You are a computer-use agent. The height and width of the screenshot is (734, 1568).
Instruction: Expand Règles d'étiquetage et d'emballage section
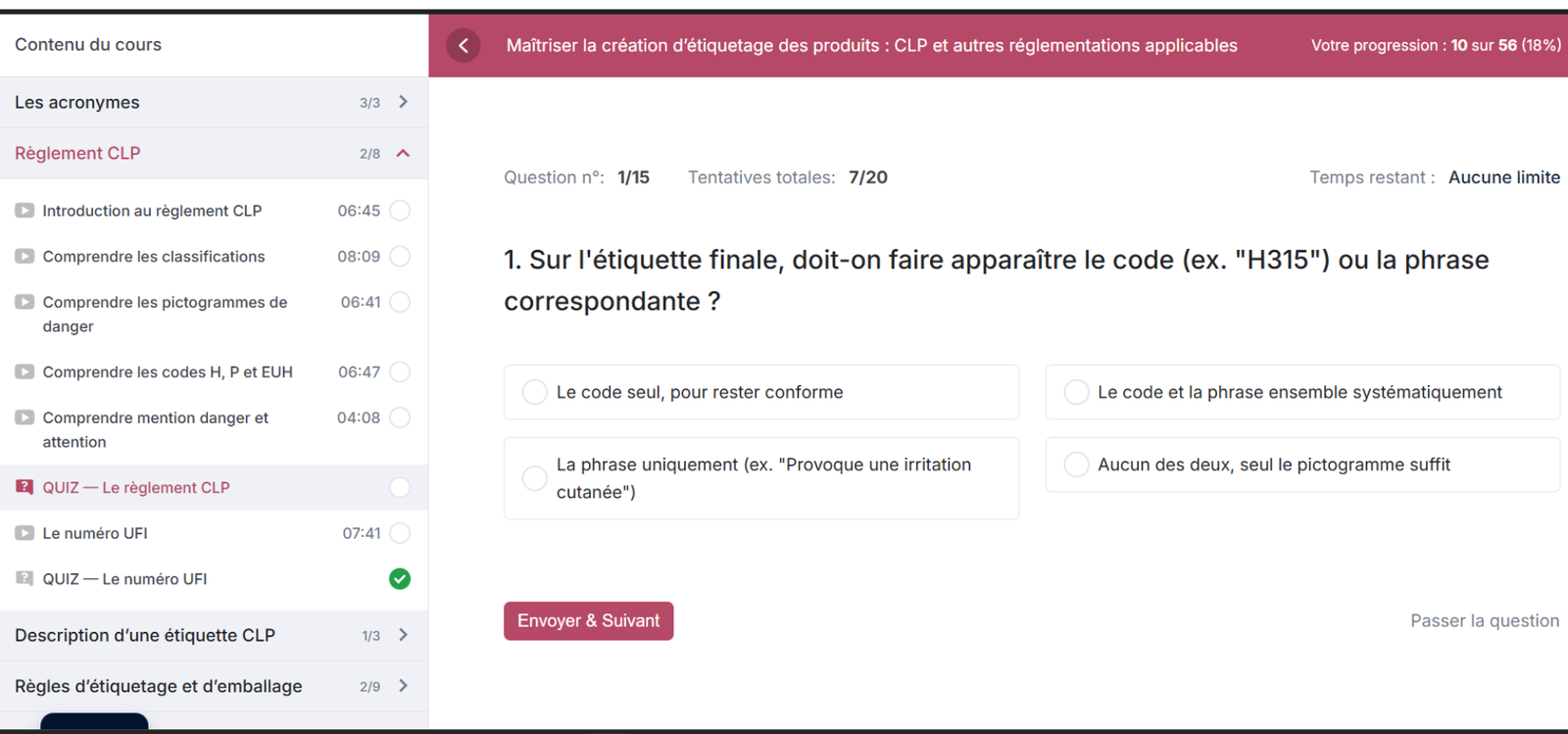click(214, 686)
